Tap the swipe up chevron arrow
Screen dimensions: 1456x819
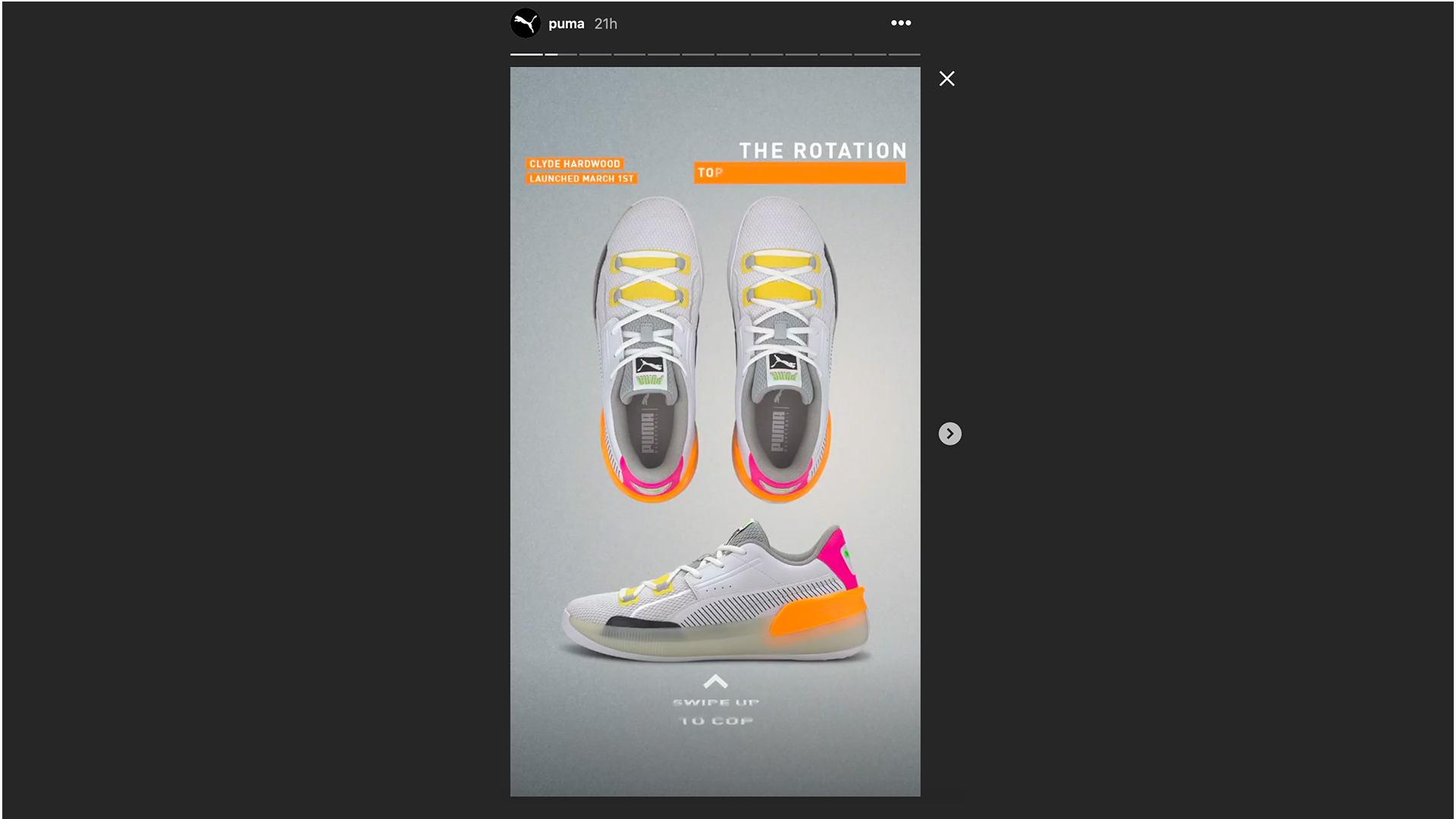click(715, 681)
